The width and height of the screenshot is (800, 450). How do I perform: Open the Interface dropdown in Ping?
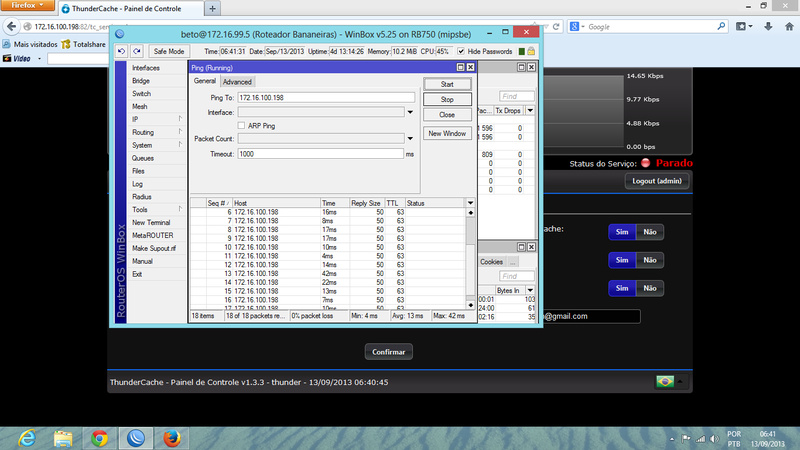[410, 112]
